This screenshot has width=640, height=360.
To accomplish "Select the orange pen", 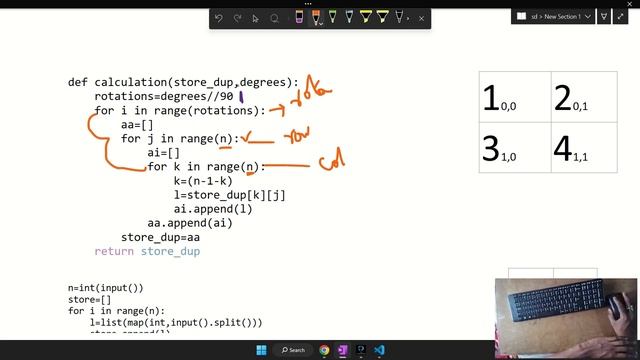I will [x=315, y=17].
